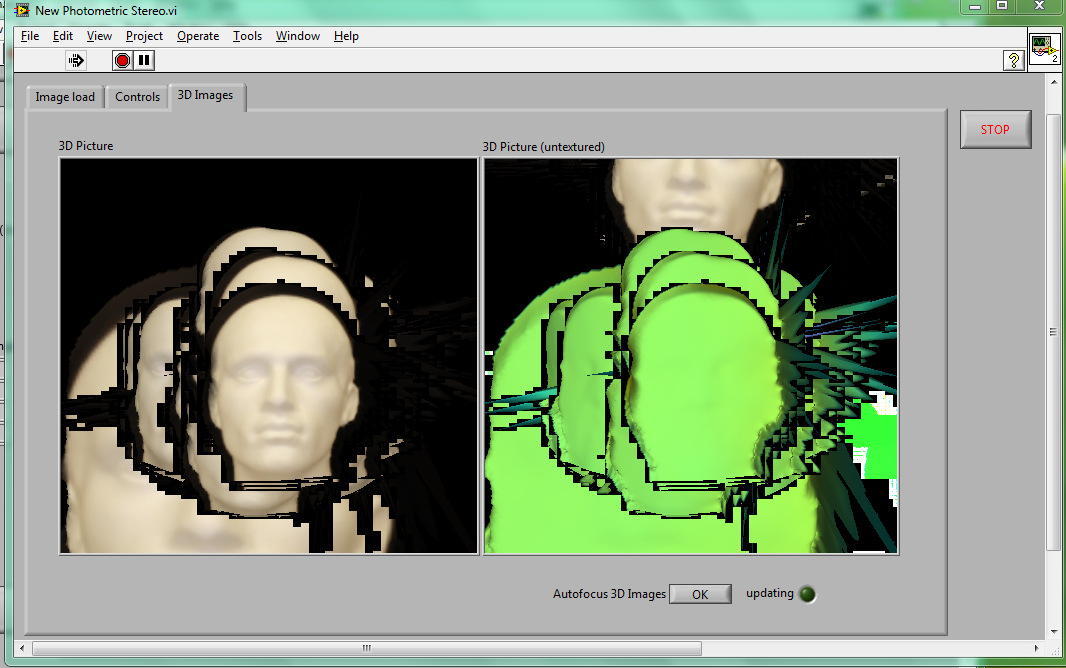
Task: Abort execution with the red stop icon
Action: click(122, 60)
